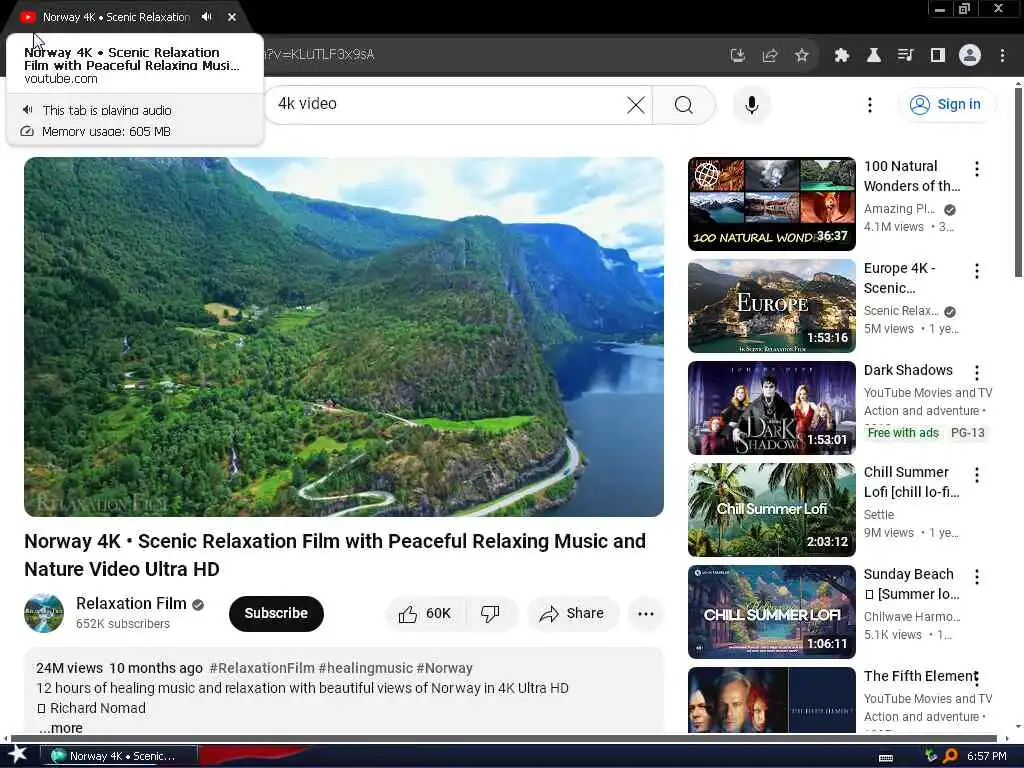
Task: Click the magnifier search button
Action: tap(684, 104)
